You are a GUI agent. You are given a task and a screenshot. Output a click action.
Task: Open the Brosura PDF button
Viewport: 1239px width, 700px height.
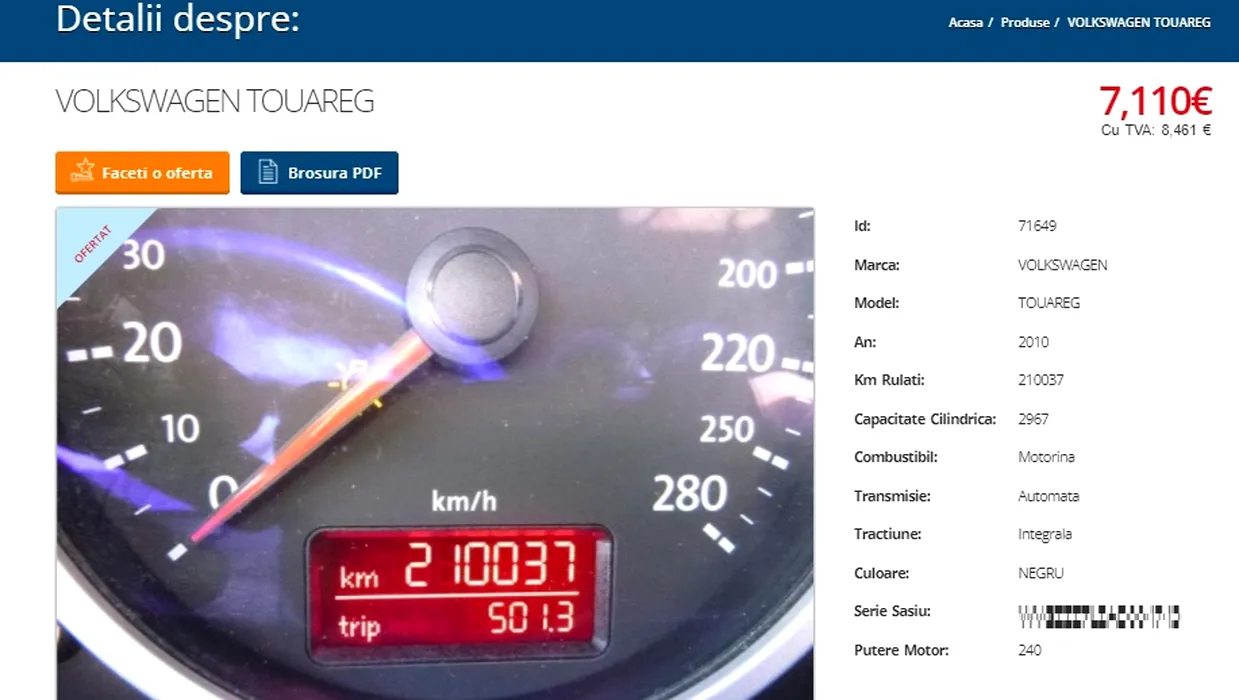pos(319,173)
